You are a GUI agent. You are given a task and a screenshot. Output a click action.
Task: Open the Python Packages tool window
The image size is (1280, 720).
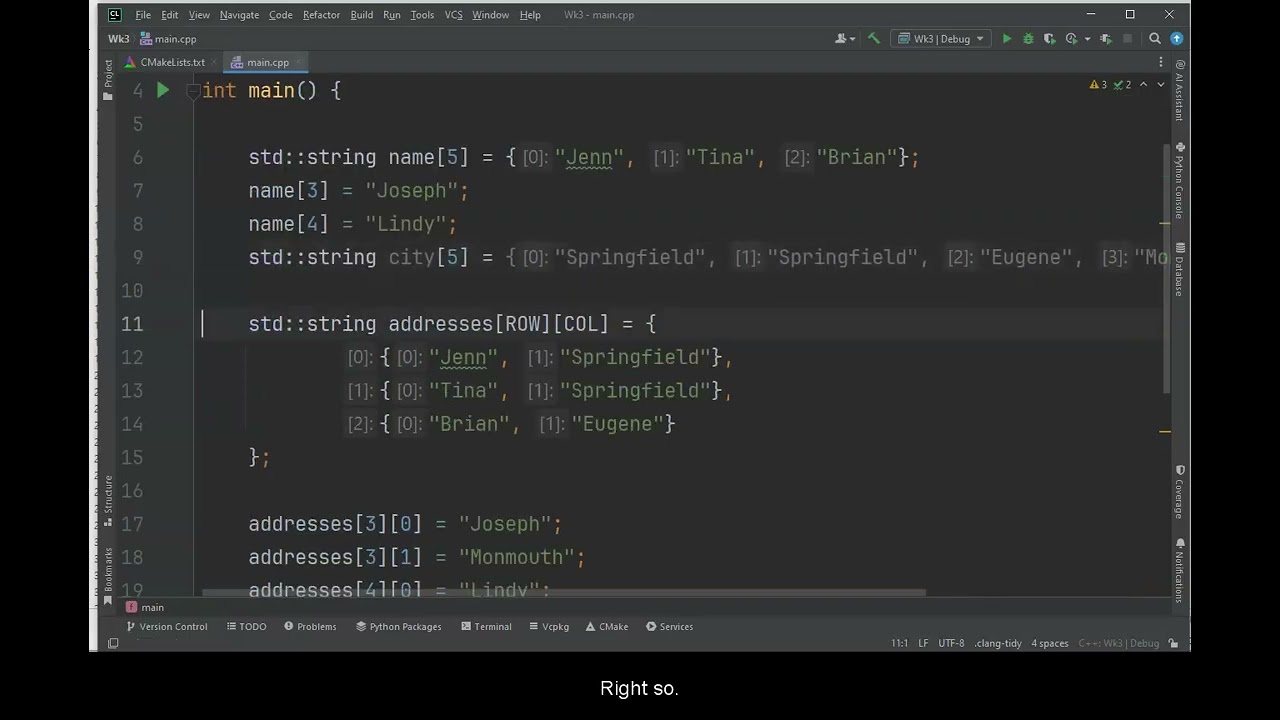(399, 627)
